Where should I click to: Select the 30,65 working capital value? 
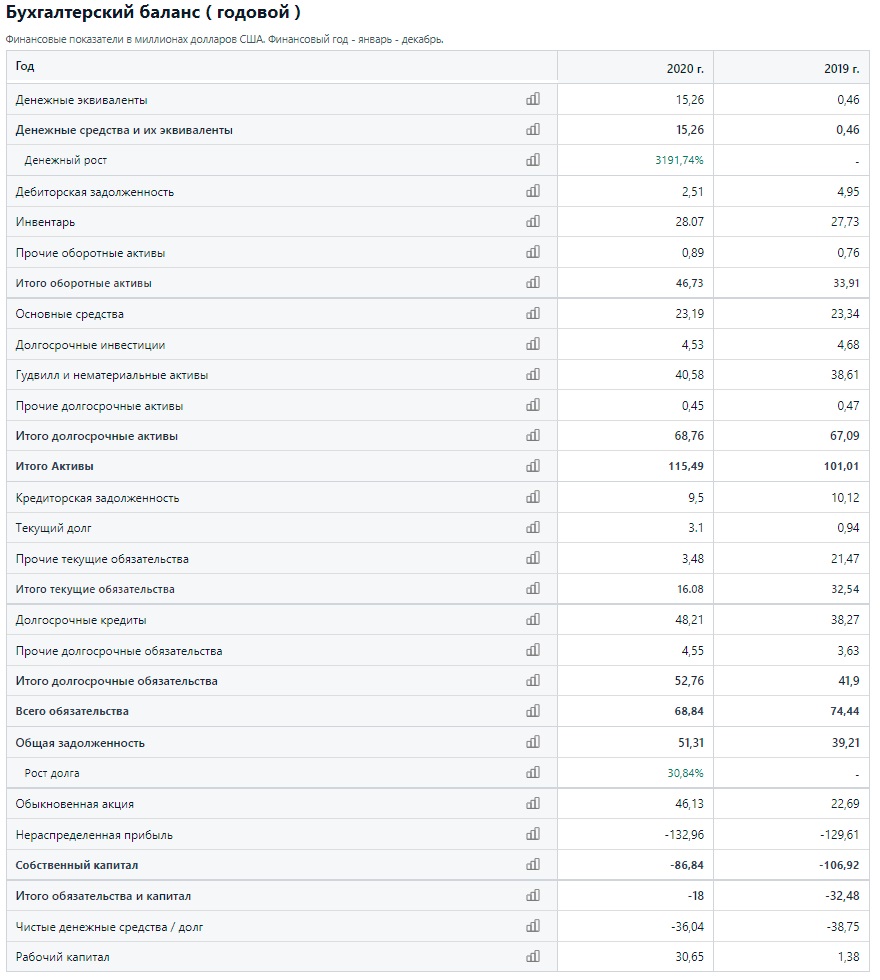689,957
